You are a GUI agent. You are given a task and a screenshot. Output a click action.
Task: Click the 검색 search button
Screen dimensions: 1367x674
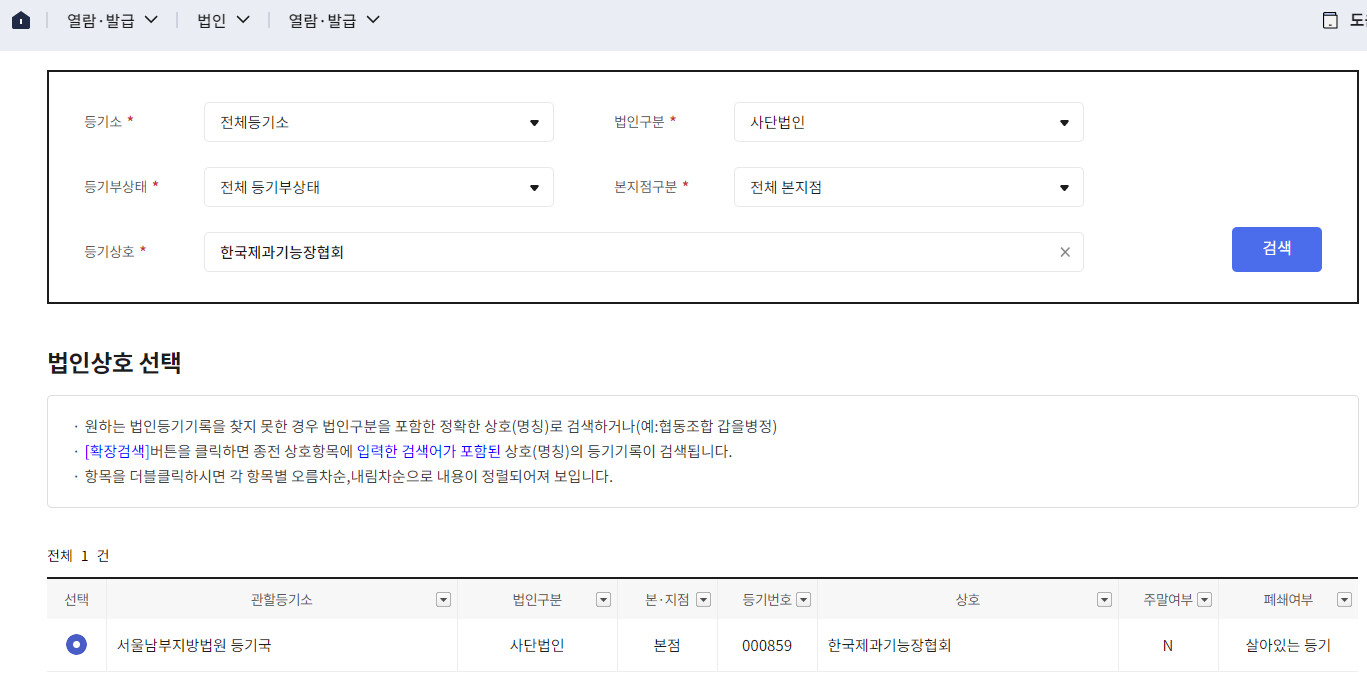(x=1277, y=249)
